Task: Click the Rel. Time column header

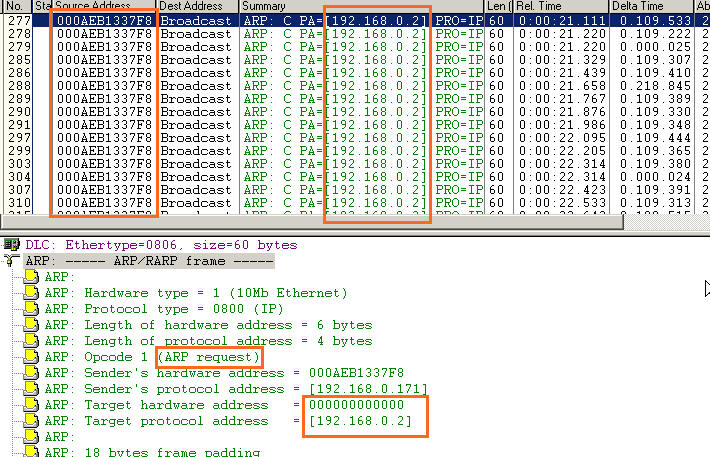Action: point(545,6)
